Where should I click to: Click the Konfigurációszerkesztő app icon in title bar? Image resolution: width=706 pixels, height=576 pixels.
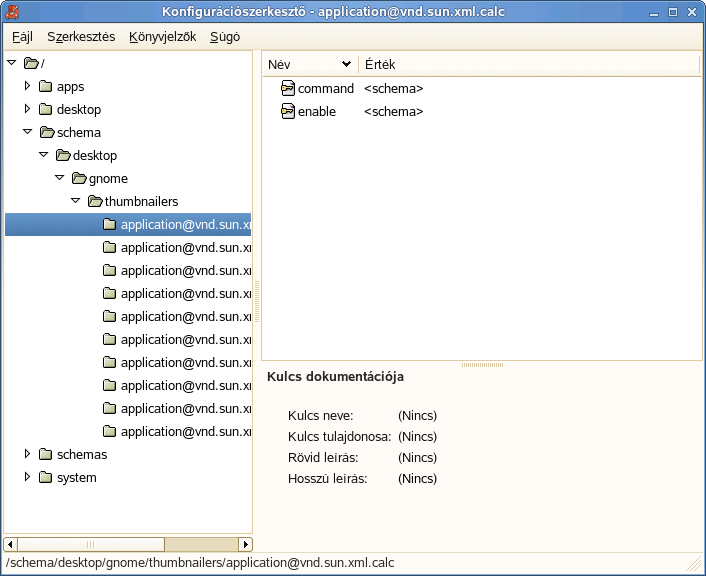[12, 12]
